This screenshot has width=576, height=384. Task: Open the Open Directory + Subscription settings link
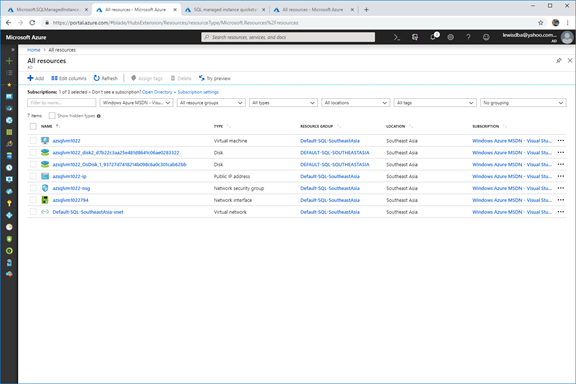pyautogui.click(x=180, y=92)
